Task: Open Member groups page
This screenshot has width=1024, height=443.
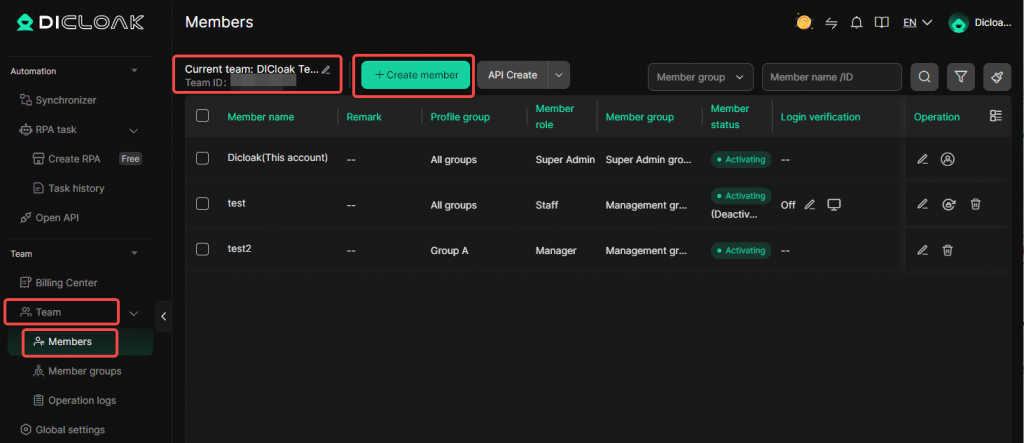Action: pyautogui.click(x=76, y=371)
